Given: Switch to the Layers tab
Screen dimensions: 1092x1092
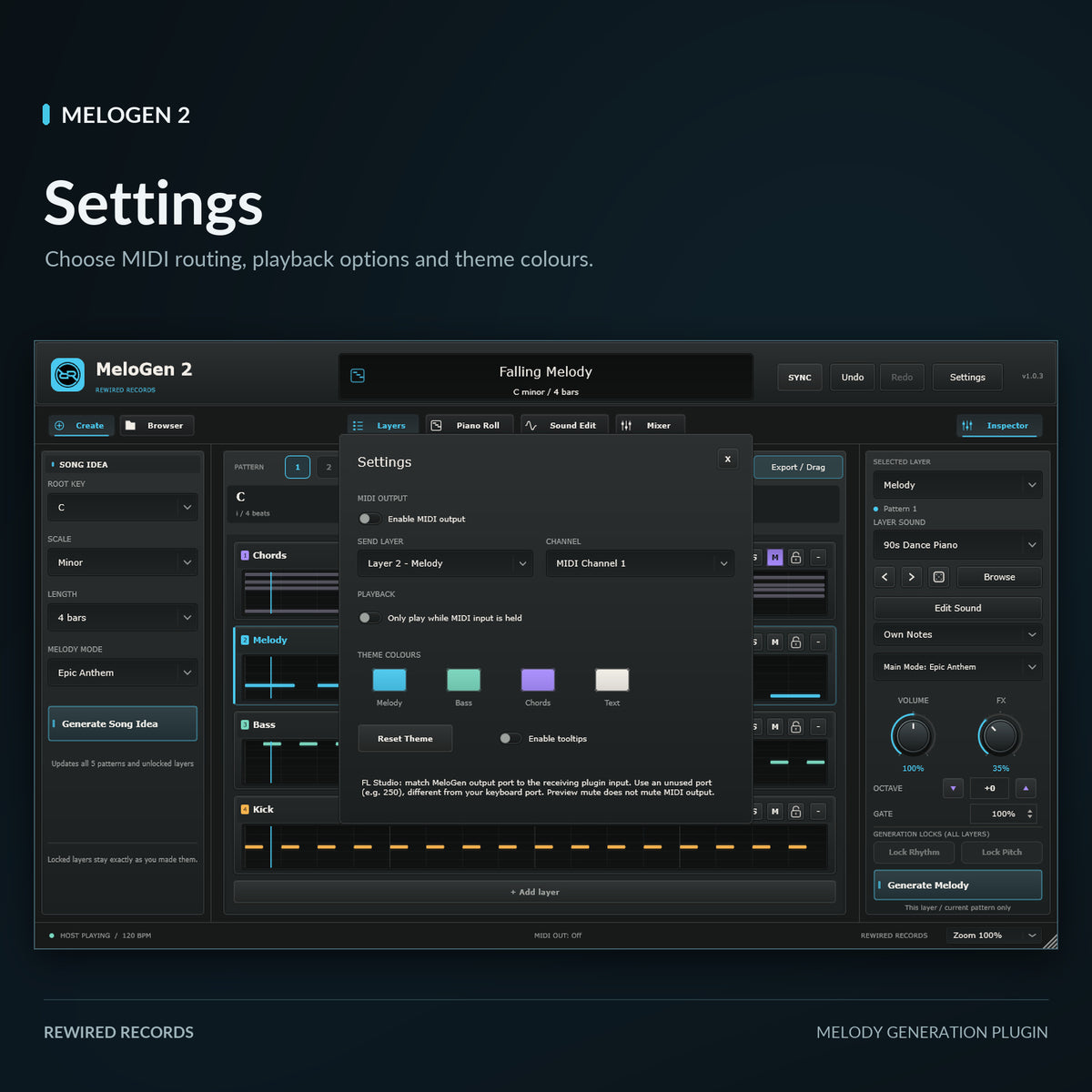Looking at the screenshot, I should (x=383, y=426).
